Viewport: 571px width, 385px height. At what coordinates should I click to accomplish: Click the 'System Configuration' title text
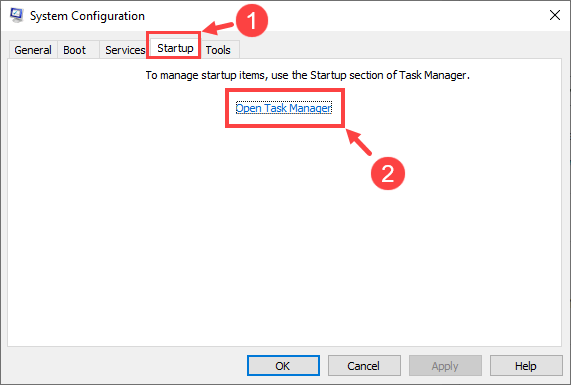87,16
